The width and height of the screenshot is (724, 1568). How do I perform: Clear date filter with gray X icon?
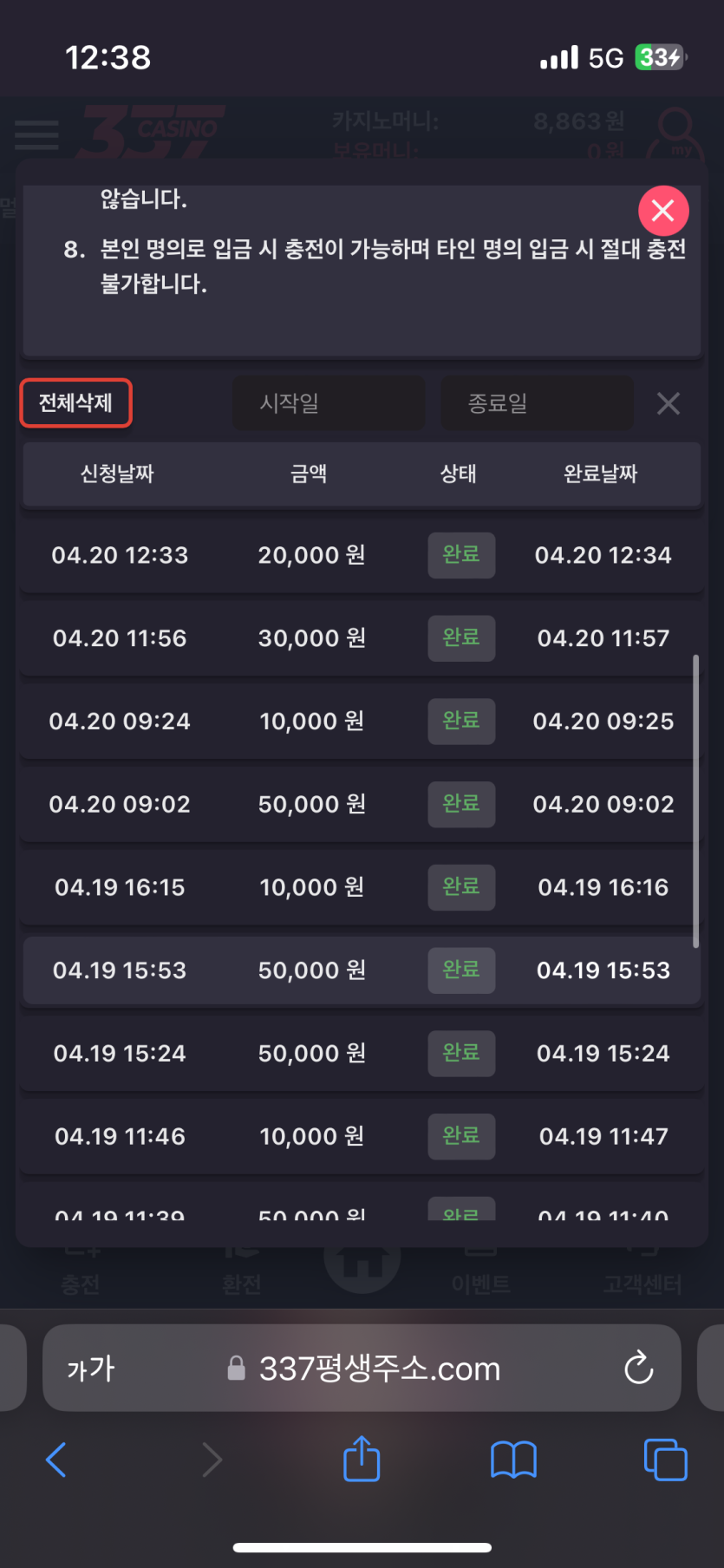pyautogui.click(x=668, y=403)
